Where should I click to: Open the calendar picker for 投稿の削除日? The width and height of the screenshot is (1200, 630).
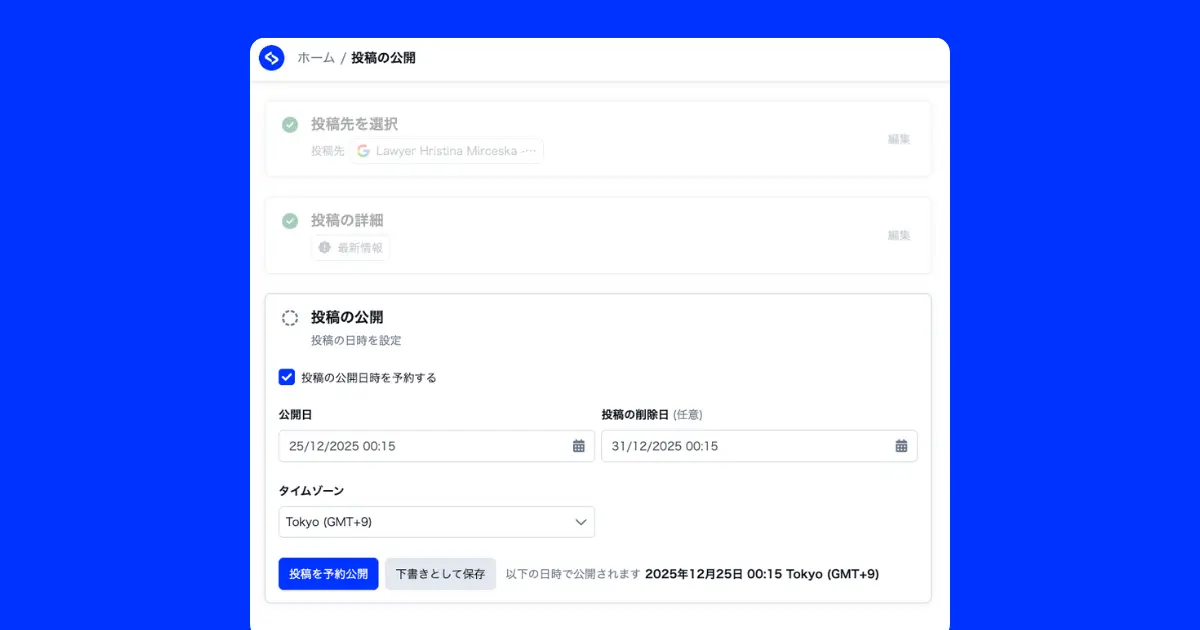click(901, 446)
